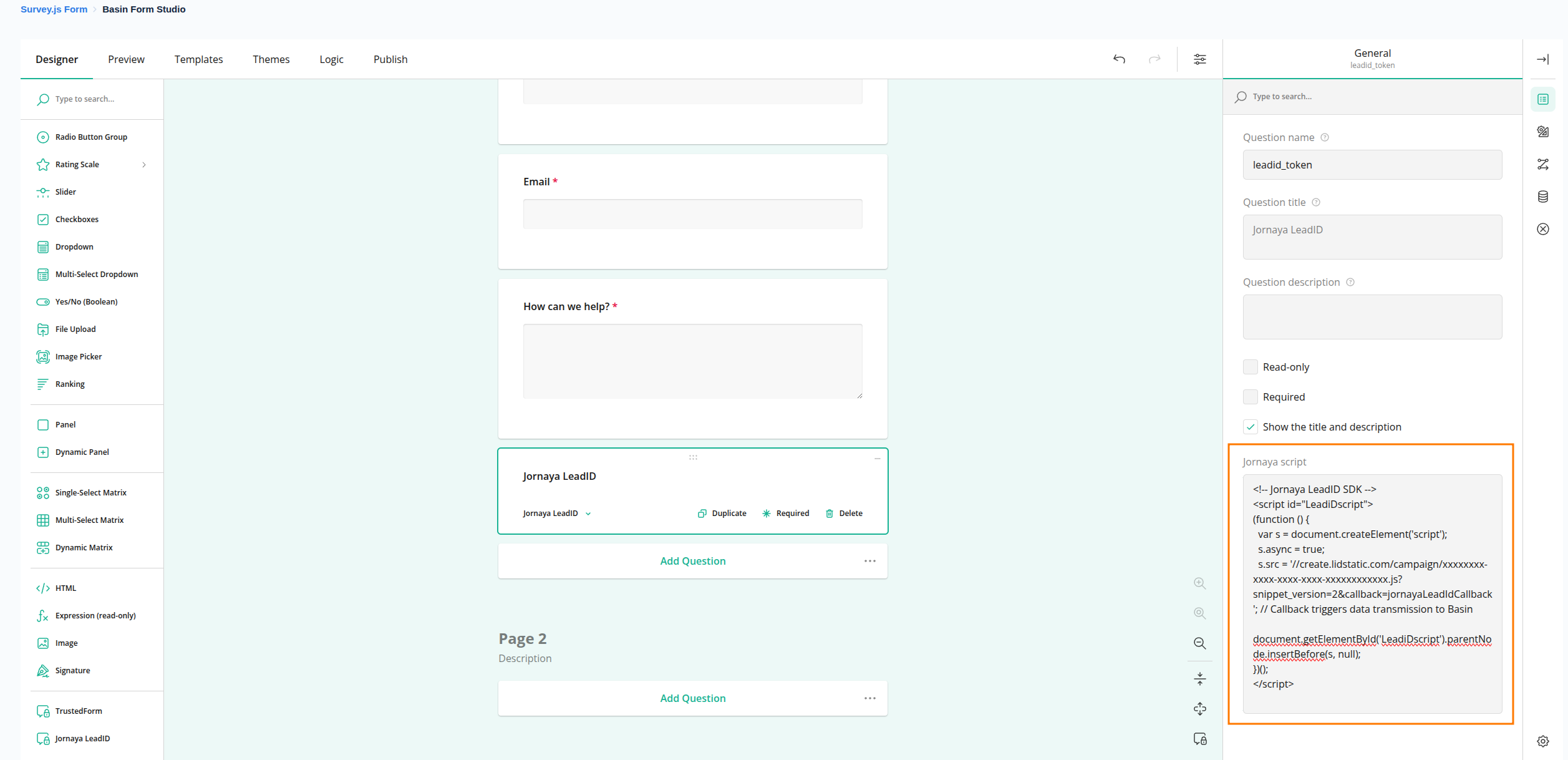Duplicate the Jornaya LeadID question
The width and height of the screenshot is (1568, 760).
pyautogui.click(x=722, y=513)
